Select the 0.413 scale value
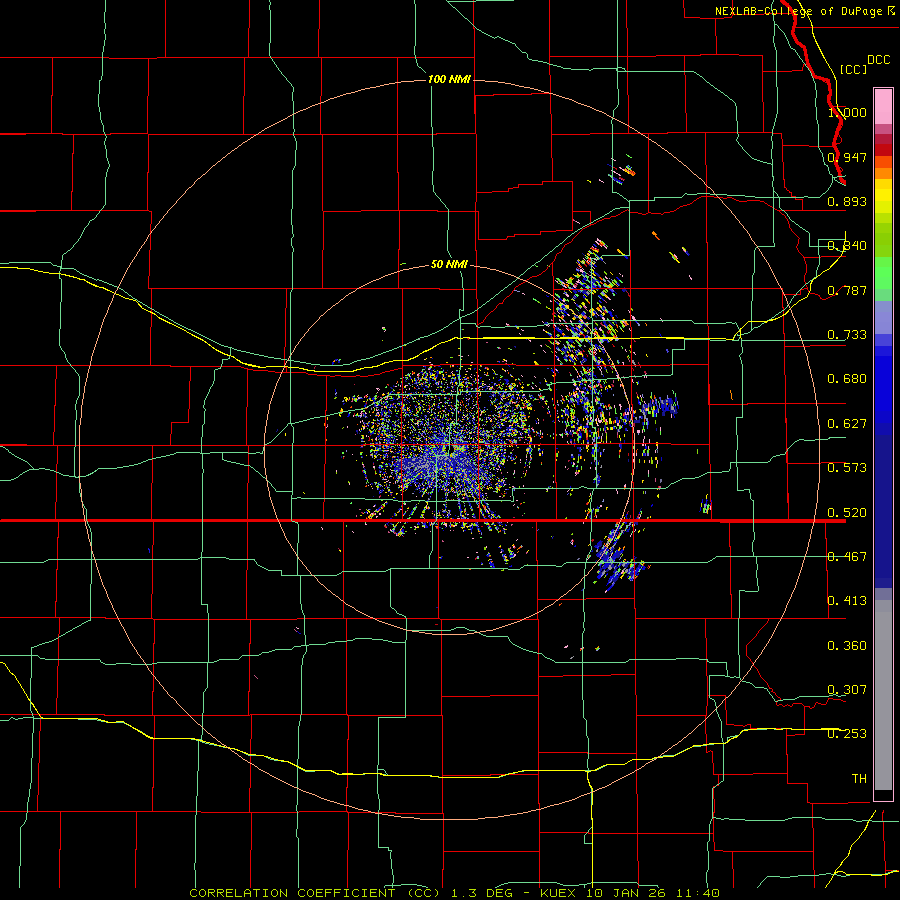This screenshot has width=900, height=900. point(847,601)
